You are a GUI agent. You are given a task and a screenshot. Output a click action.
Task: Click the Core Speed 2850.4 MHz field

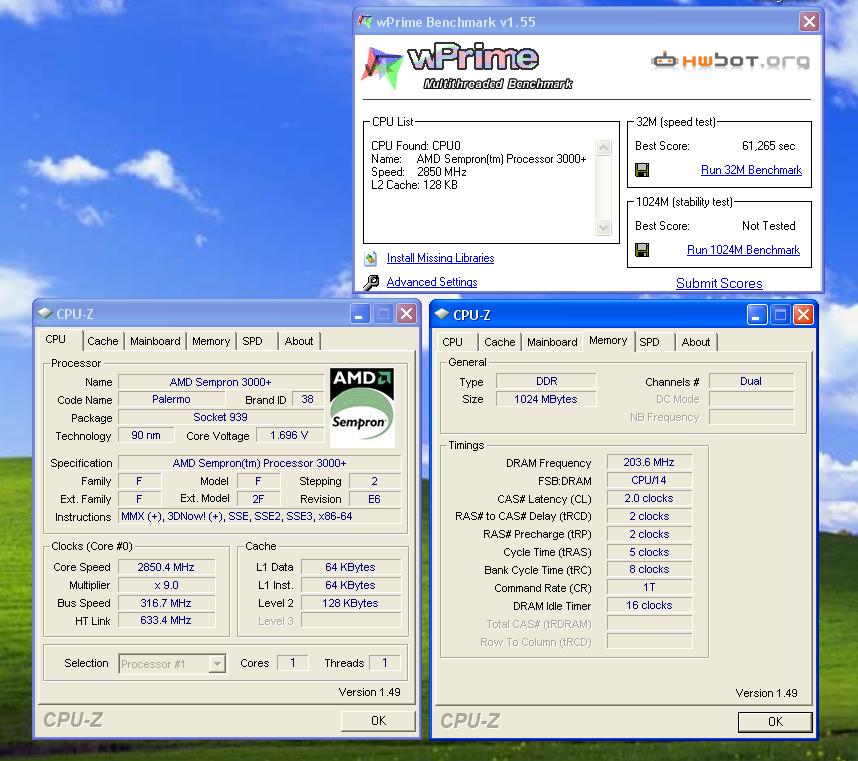click(x=166, y=567)
